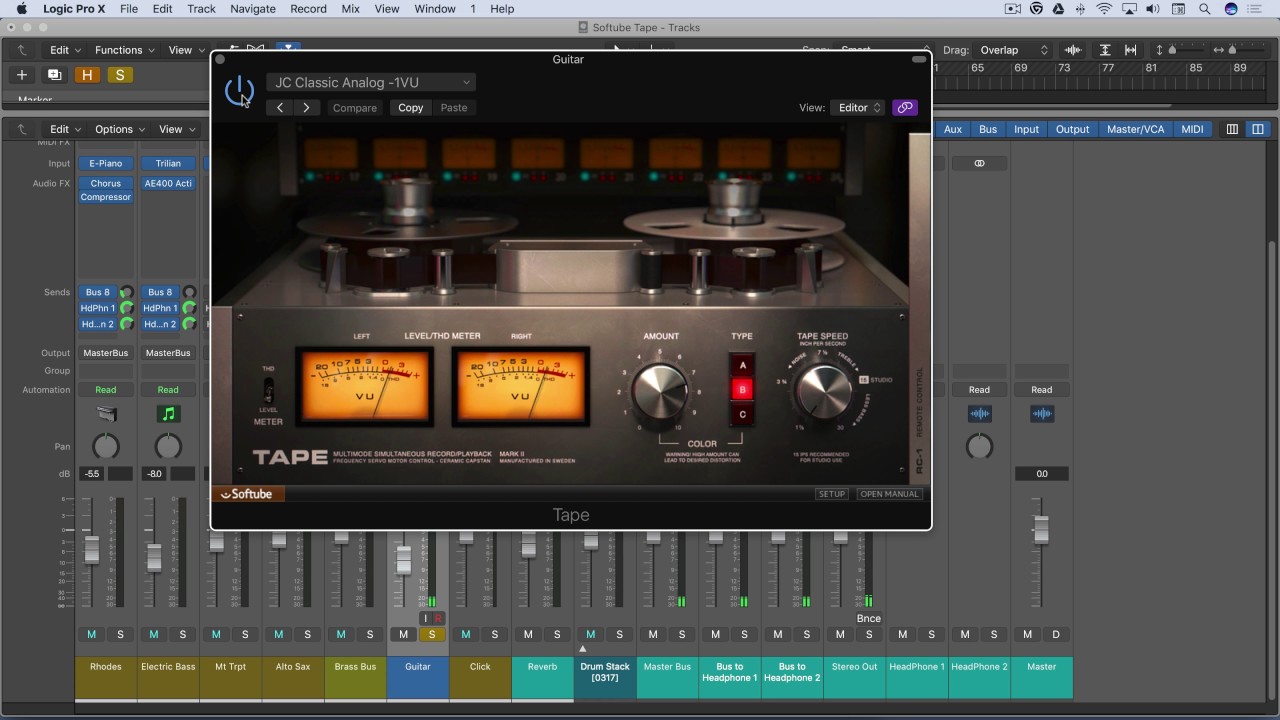Viewport: 1280px width, 720px height.
Task: Toggle the orange H hide button
Action: coord(87,75)
